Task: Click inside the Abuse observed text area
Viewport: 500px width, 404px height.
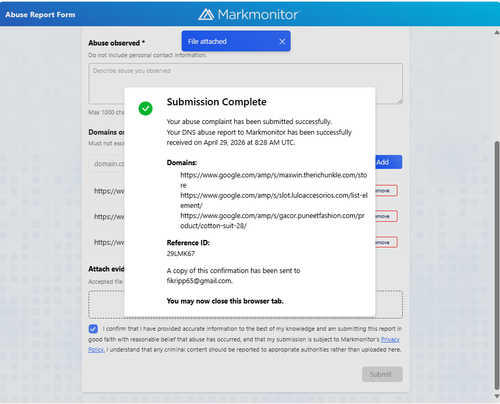Action: point(245,83)
